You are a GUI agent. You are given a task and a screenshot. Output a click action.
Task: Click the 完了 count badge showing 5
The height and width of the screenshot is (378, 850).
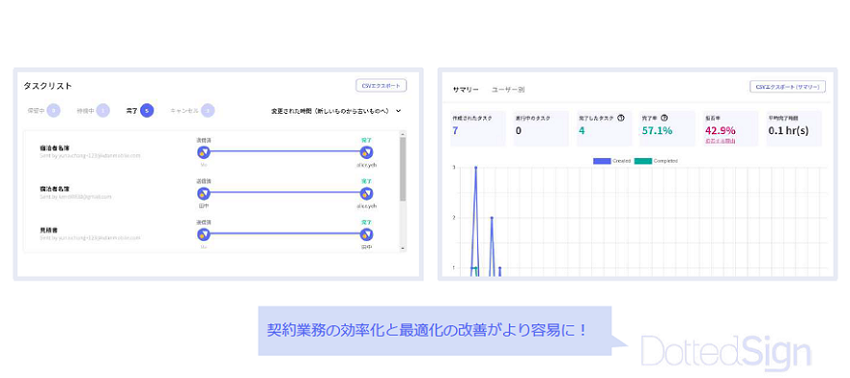coord(147,111)
